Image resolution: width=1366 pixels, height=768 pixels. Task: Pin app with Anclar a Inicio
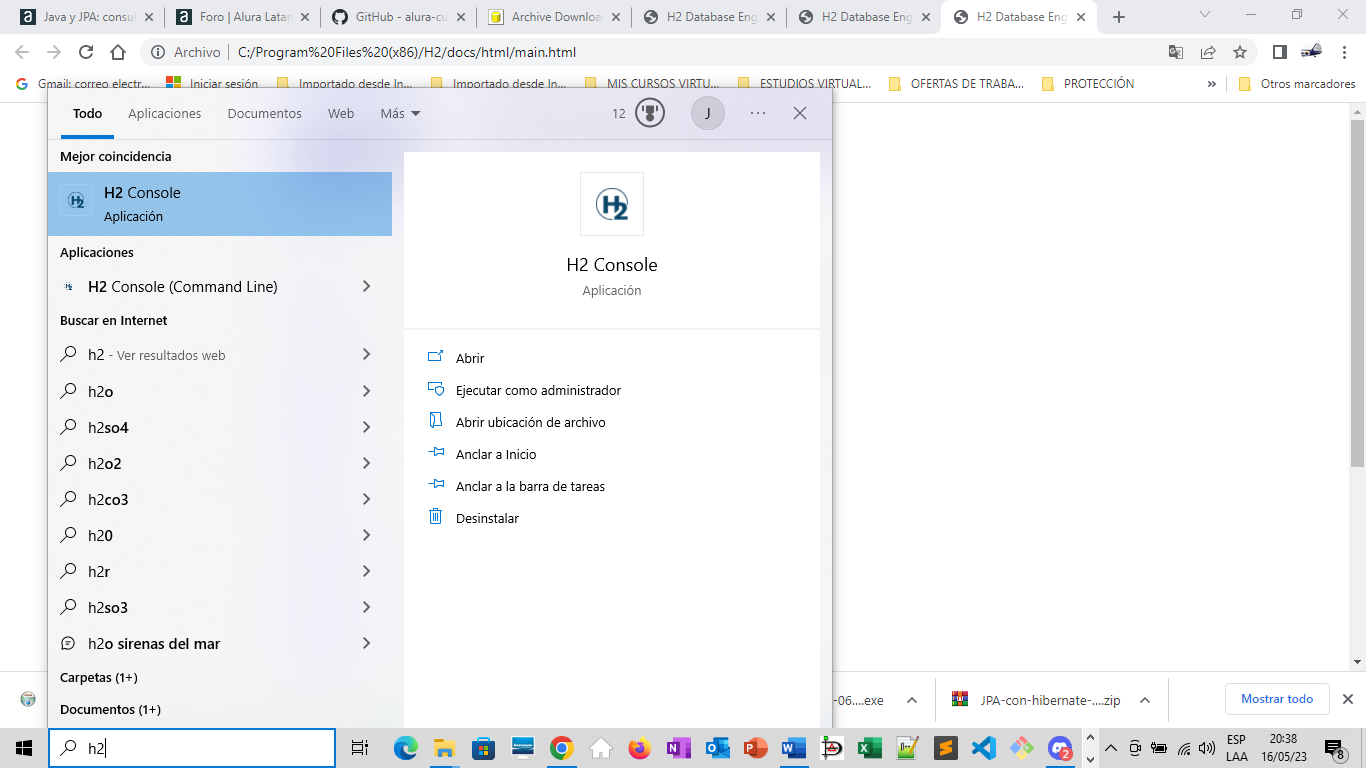tap(496, 454)
